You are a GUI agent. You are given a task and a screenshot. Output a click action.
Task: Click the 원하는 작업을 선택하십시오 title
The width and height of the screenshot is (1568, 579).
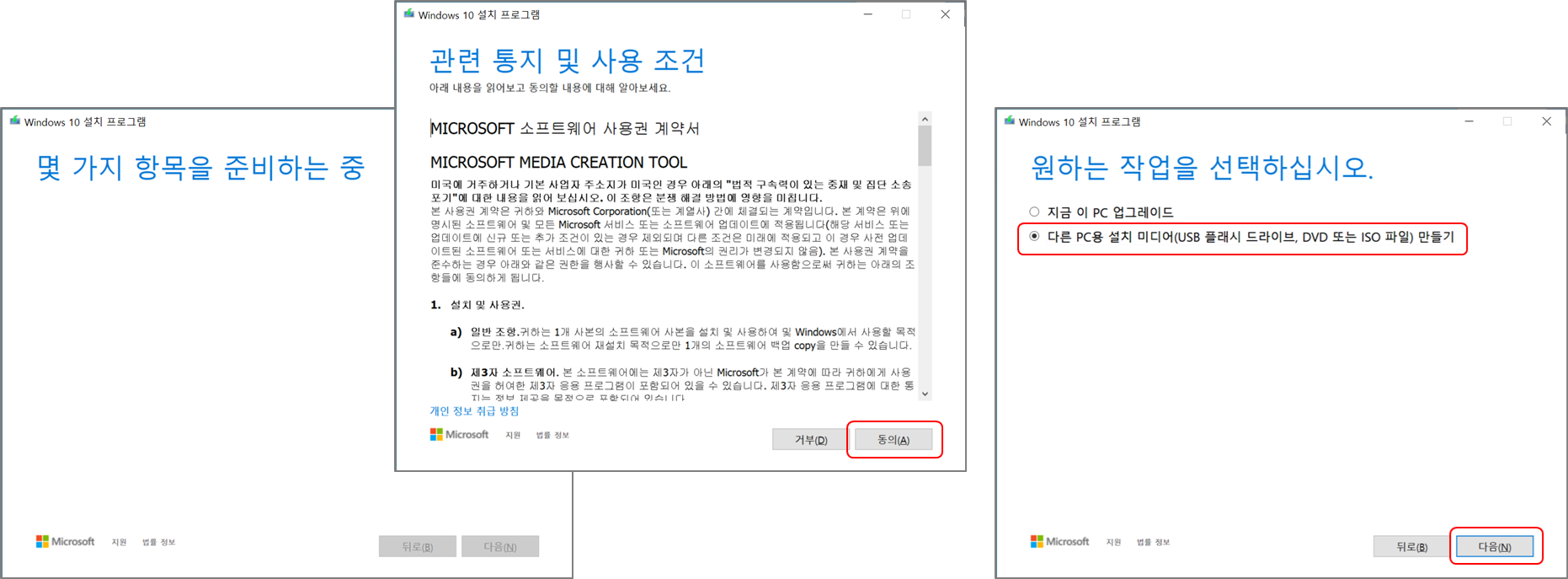1202,167
